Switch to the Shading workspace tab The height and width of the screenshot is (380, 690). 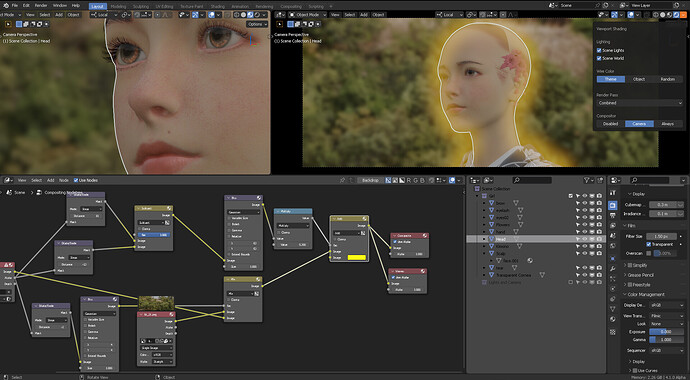coord(217,6)
